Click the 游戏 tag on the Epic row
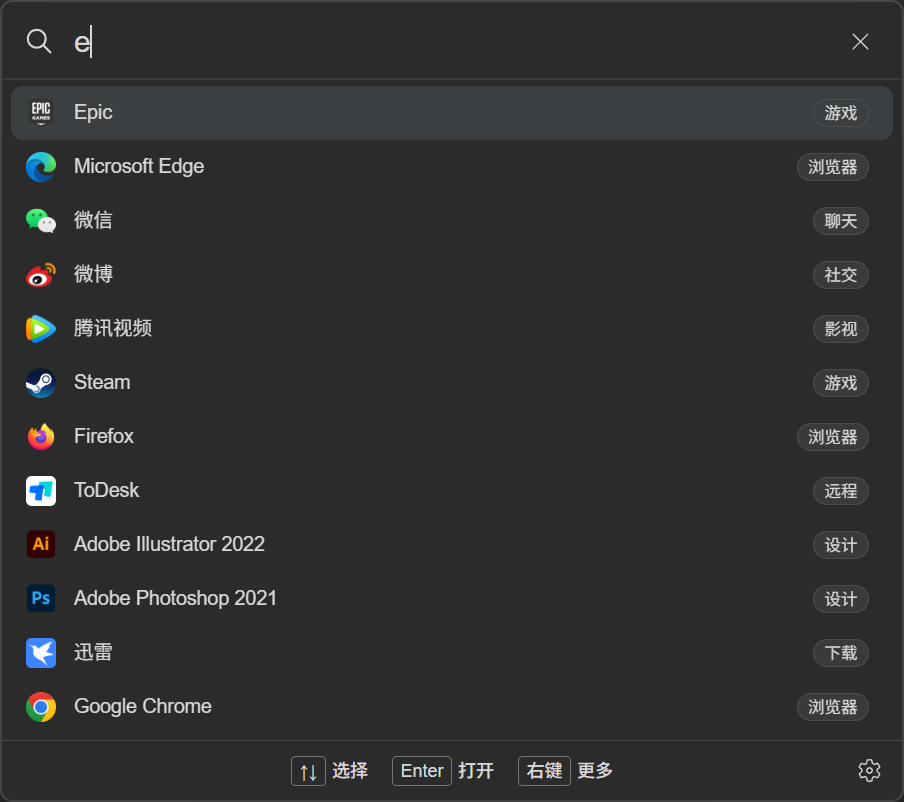The width and height of the screenshot is (904, 802). click(841, 113)
